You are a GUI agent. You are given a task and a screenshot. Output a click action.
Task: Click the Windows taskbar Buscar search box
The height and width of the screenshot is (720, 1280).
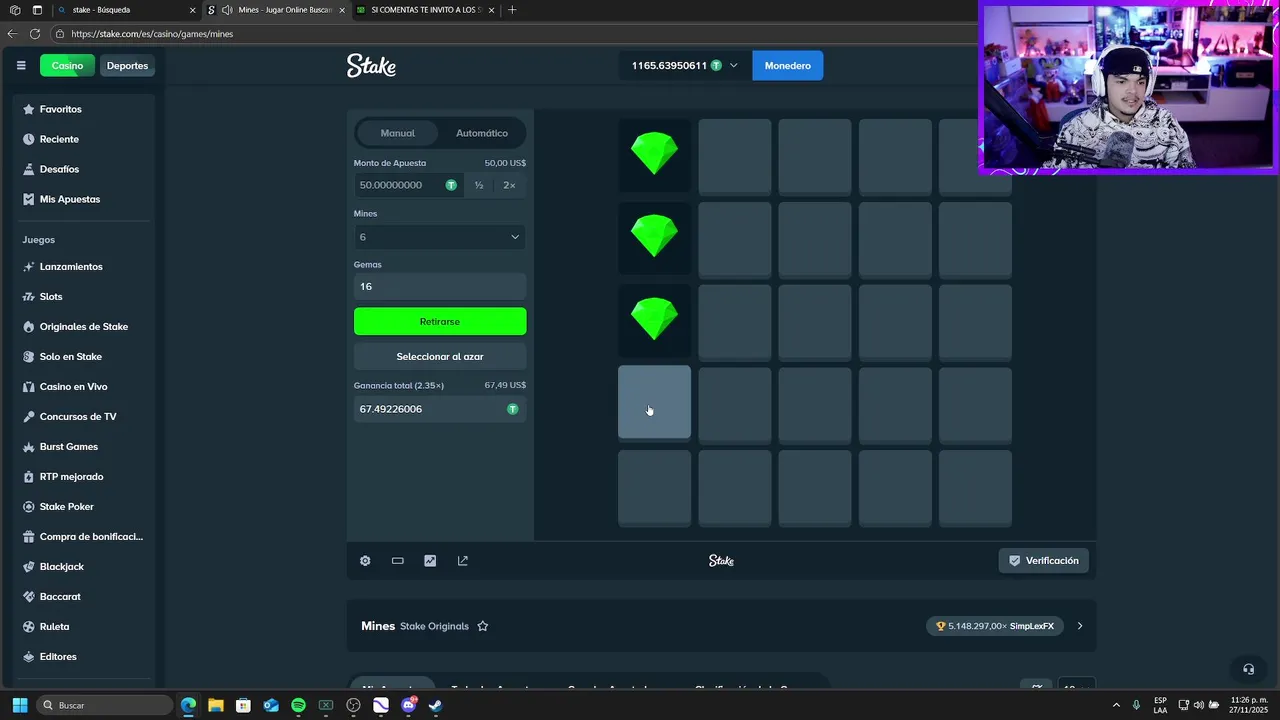[106, 705]
